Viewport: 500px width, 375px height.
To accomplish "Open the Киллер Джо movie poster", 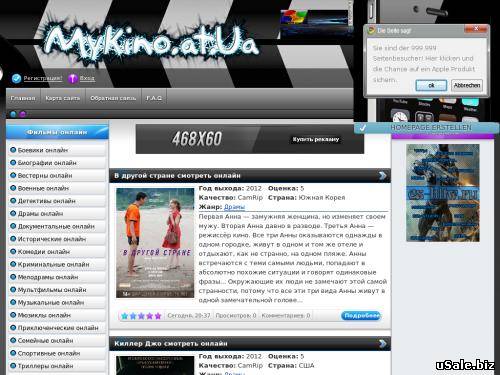I will tap(155, 365).
